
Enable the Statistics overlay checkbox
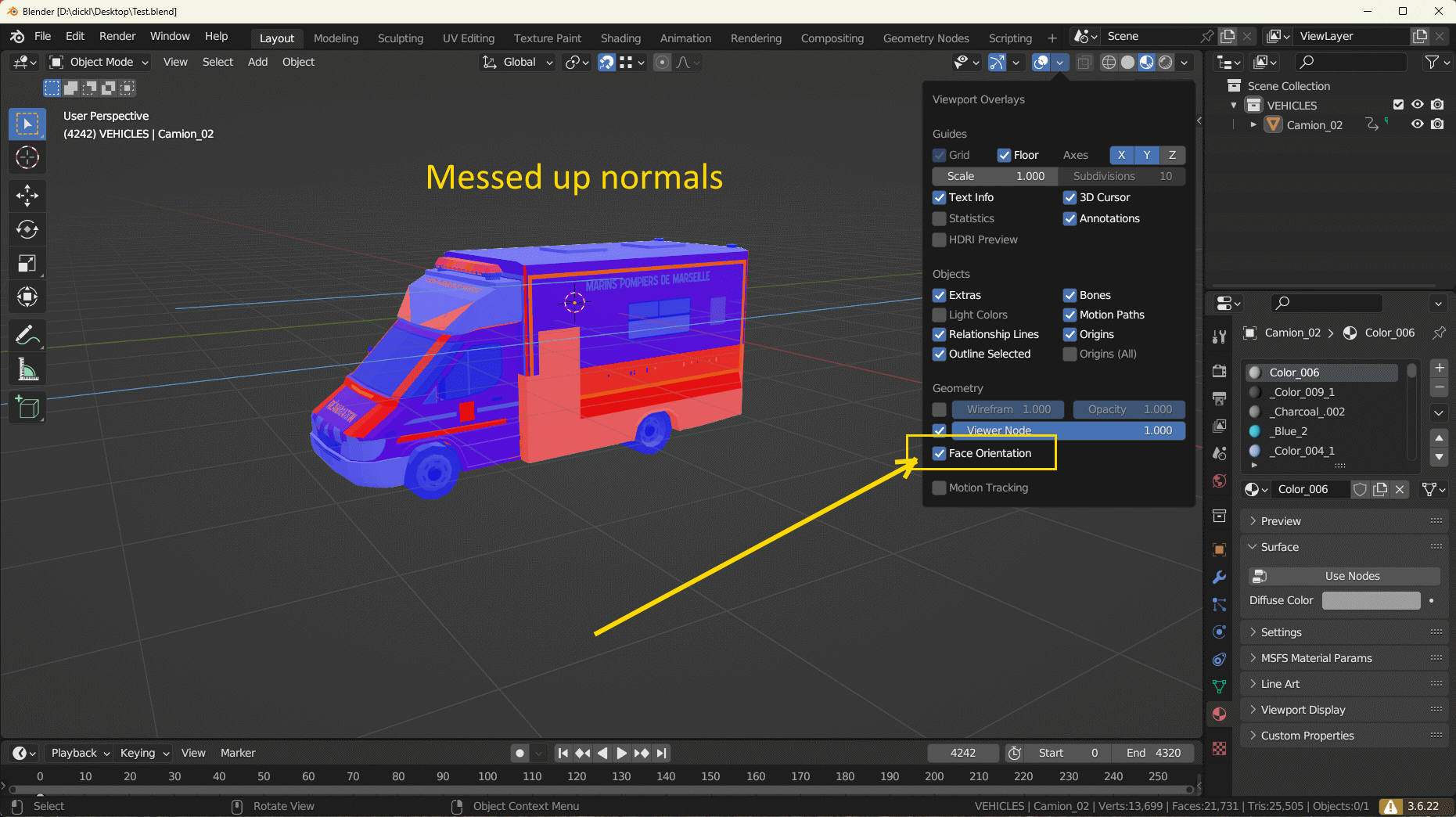[940, 218]
